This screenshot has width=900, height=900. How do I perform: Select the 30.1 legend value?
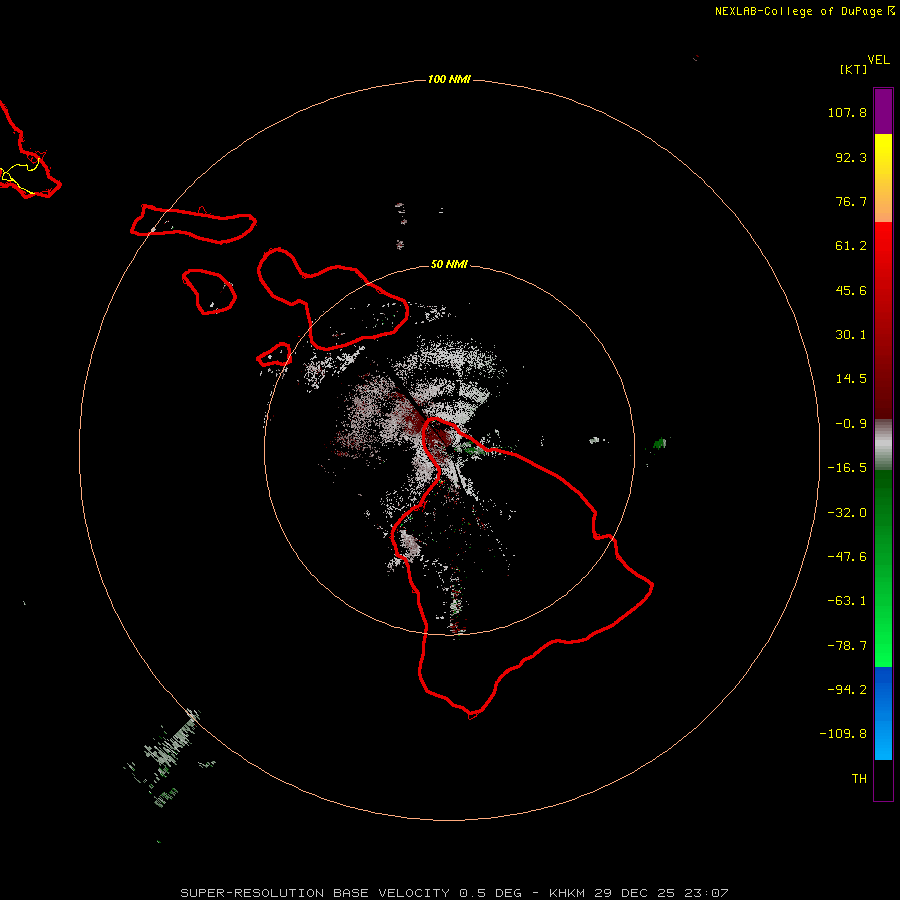851,335
